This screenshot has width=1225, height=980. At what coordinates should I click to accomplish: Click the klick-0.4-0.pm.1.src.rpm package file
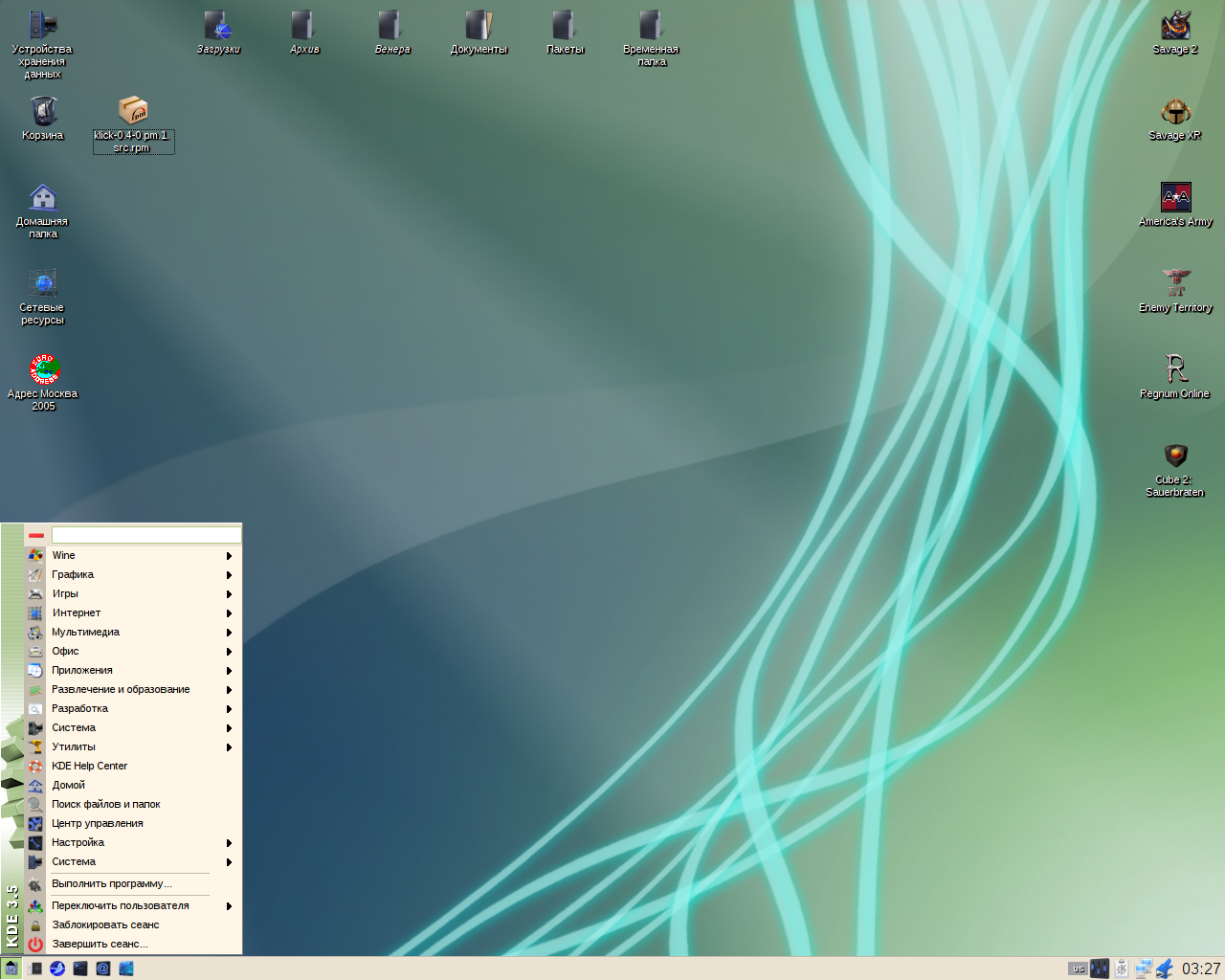click(133, 113)
